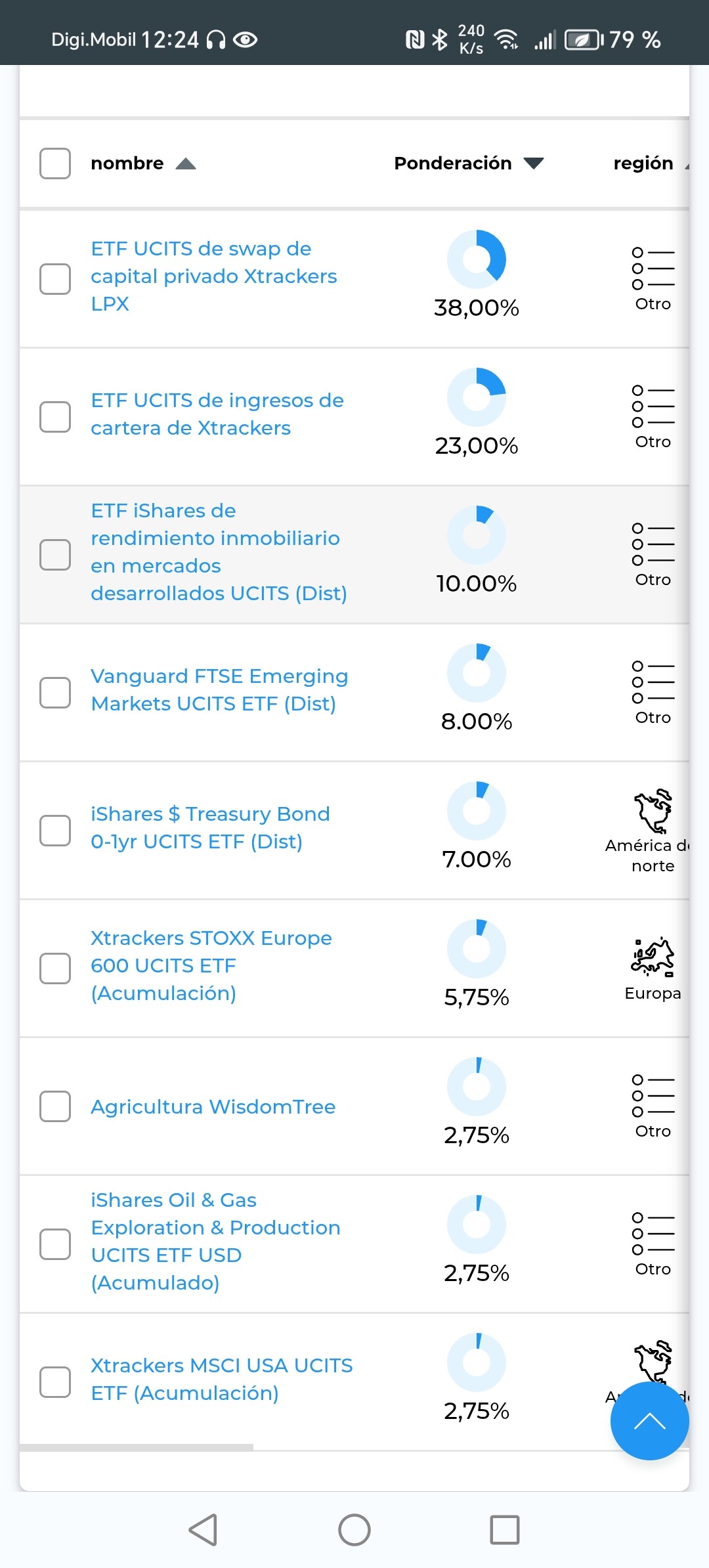Open iShares Oil & Gas Exploration ETF link
This screenshot has height=1568, width=709.
pyautogui.click(x=215, y=1241)
